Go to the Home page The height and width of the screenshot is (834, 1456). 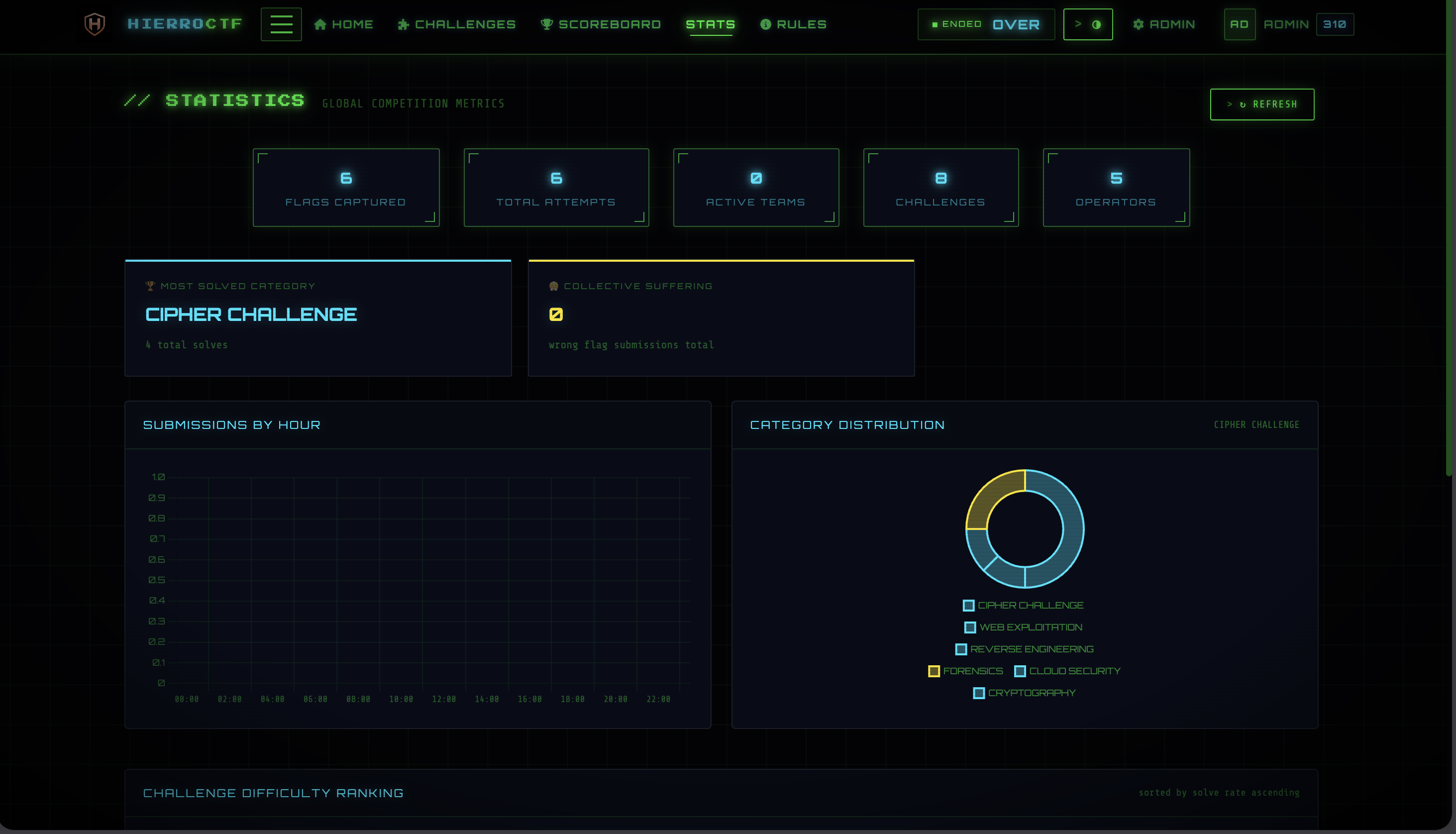click(x=344, y=24)
